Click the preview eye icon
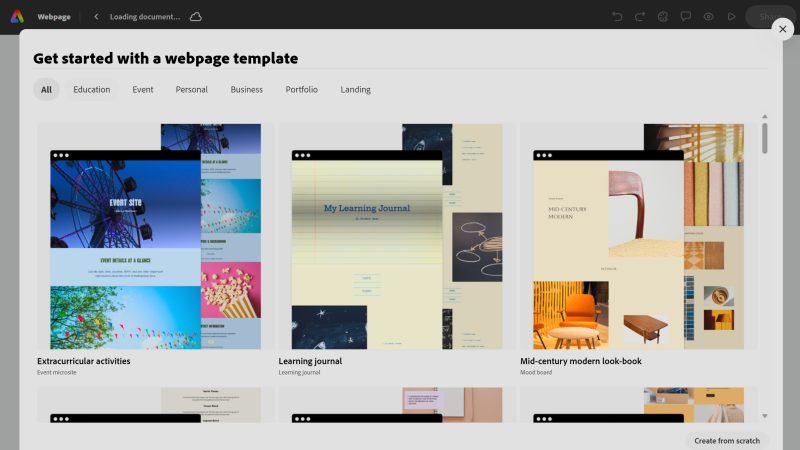Image resolution: width=800 pixels, height=450 pixels. point(709,16)
